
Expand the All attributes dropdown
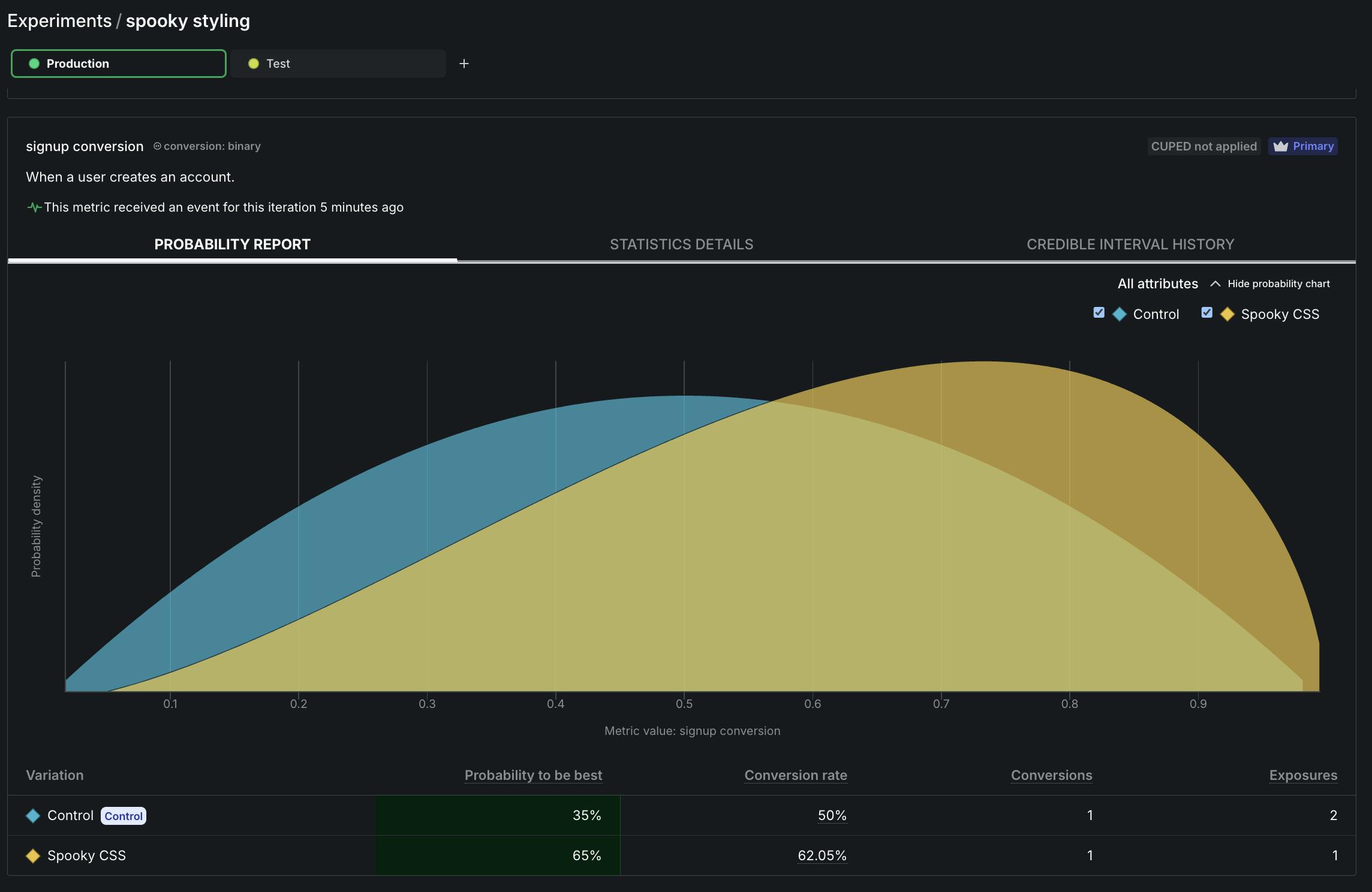coord(1157,283)
